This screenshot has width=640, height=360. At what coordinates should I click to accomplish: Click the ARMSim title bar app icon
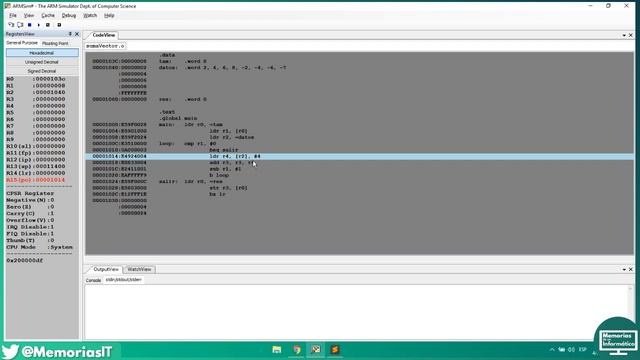click(7, 6)
